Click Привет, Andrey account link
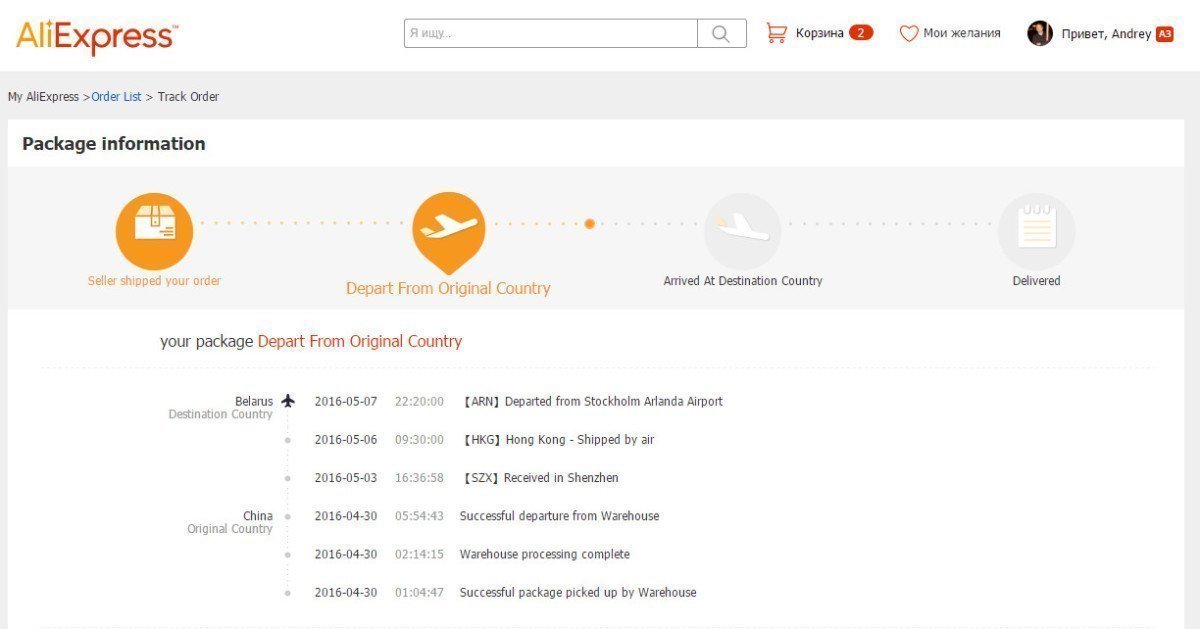 (1106, 33)
